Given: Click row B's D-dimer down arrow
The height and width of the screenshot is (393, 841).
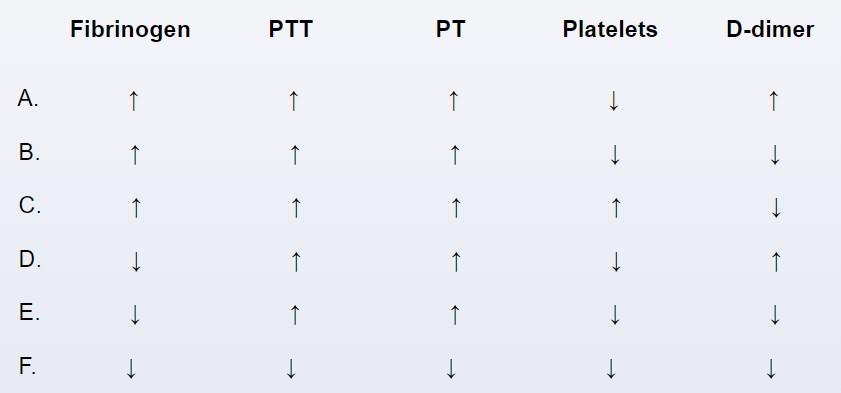Looking at the screenshot, I should (x=774, y=154).
